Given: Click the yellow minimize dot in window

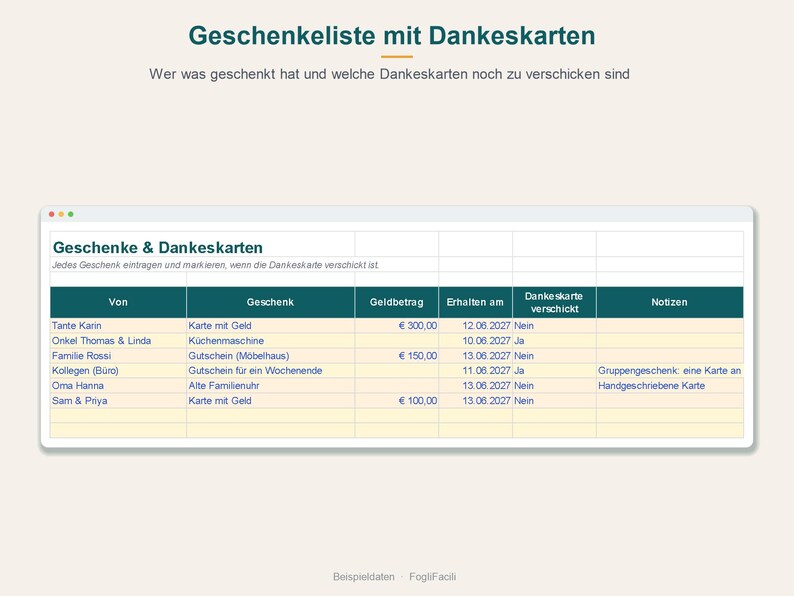Looking at the screenshot, I should [61, 214].
